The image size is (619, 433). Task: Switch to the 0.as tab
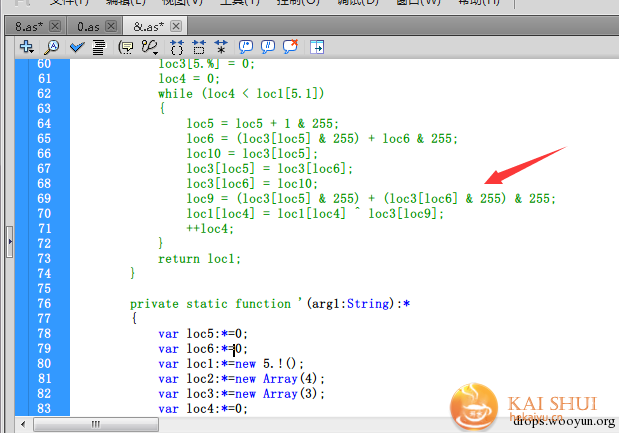[x=88, y=26]
